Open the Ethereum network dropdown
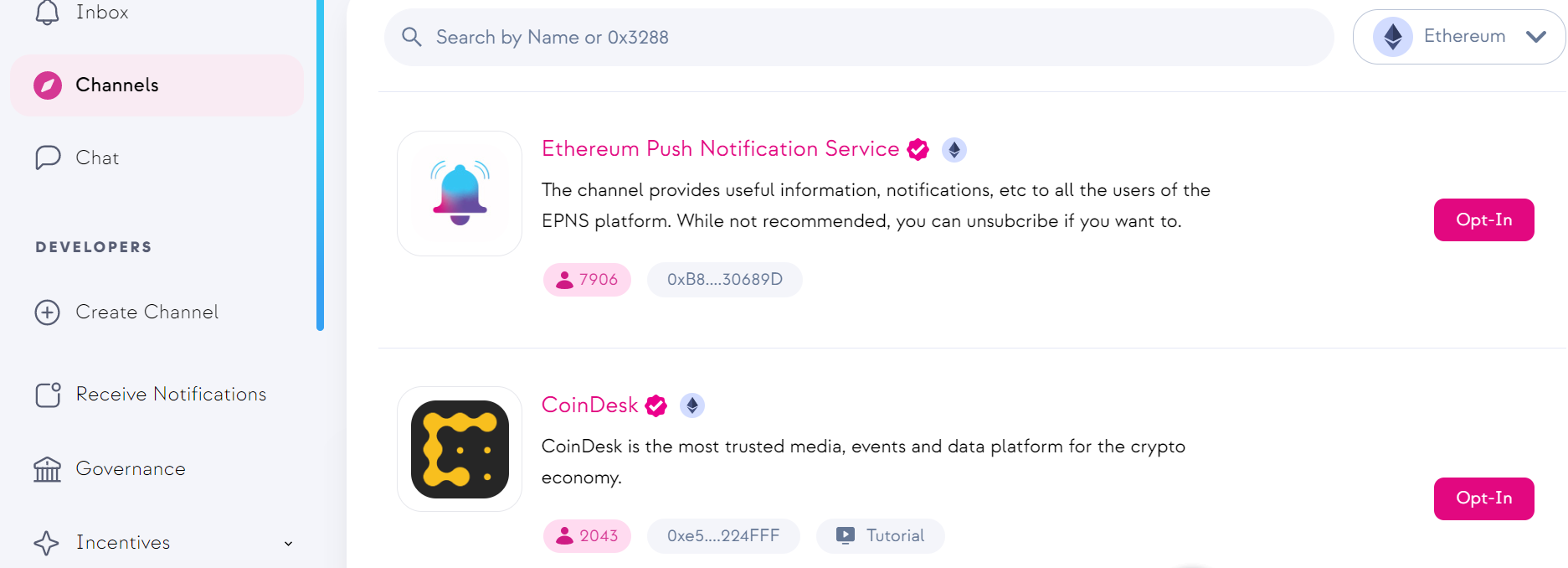 pyautogui.click(x=1458, y=37)
